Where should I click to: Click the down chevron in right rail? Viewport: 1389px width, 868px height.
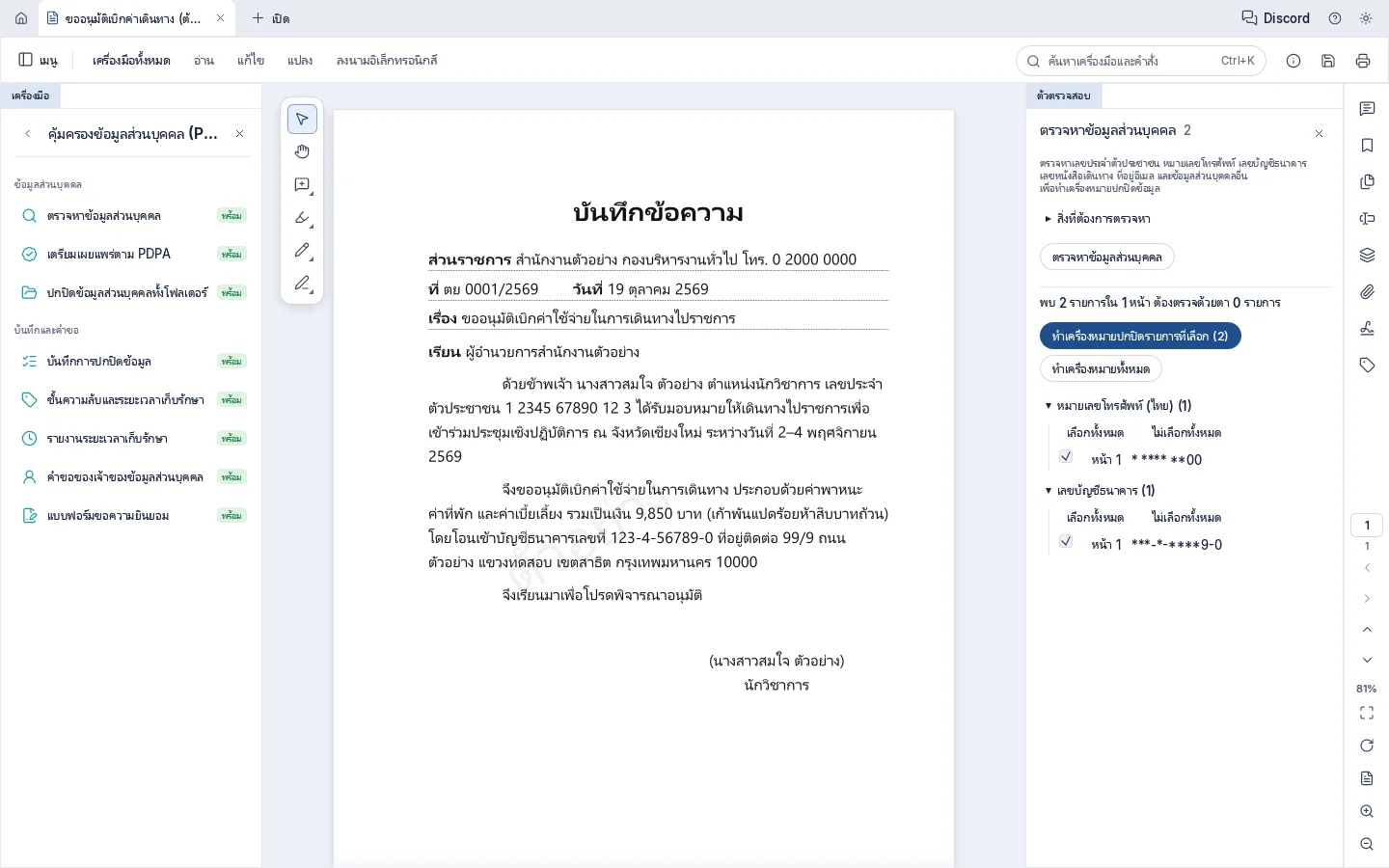(1367, 661)
